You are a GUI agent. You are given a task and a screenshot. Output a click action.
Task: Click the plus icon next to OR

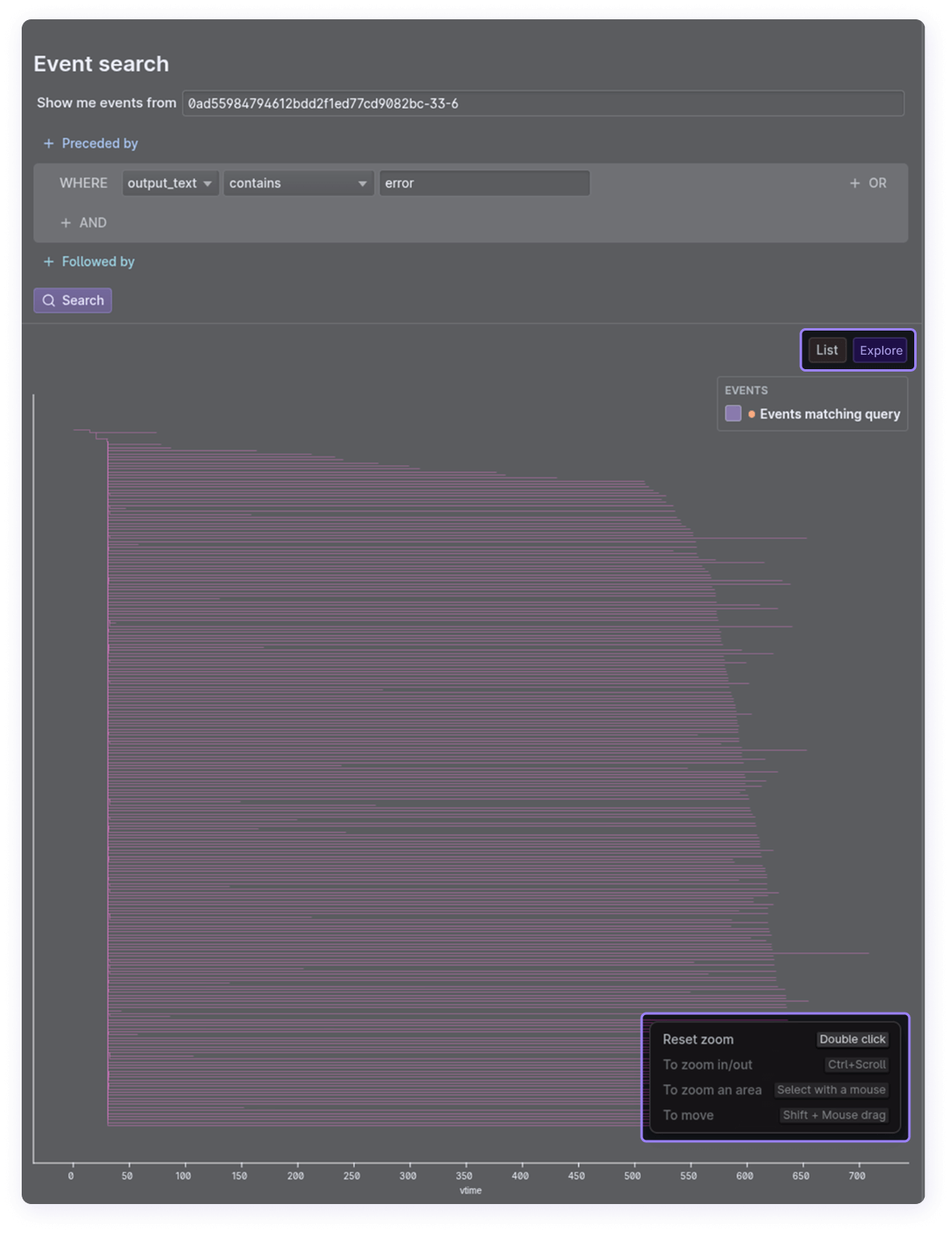[x=854, y=183]
